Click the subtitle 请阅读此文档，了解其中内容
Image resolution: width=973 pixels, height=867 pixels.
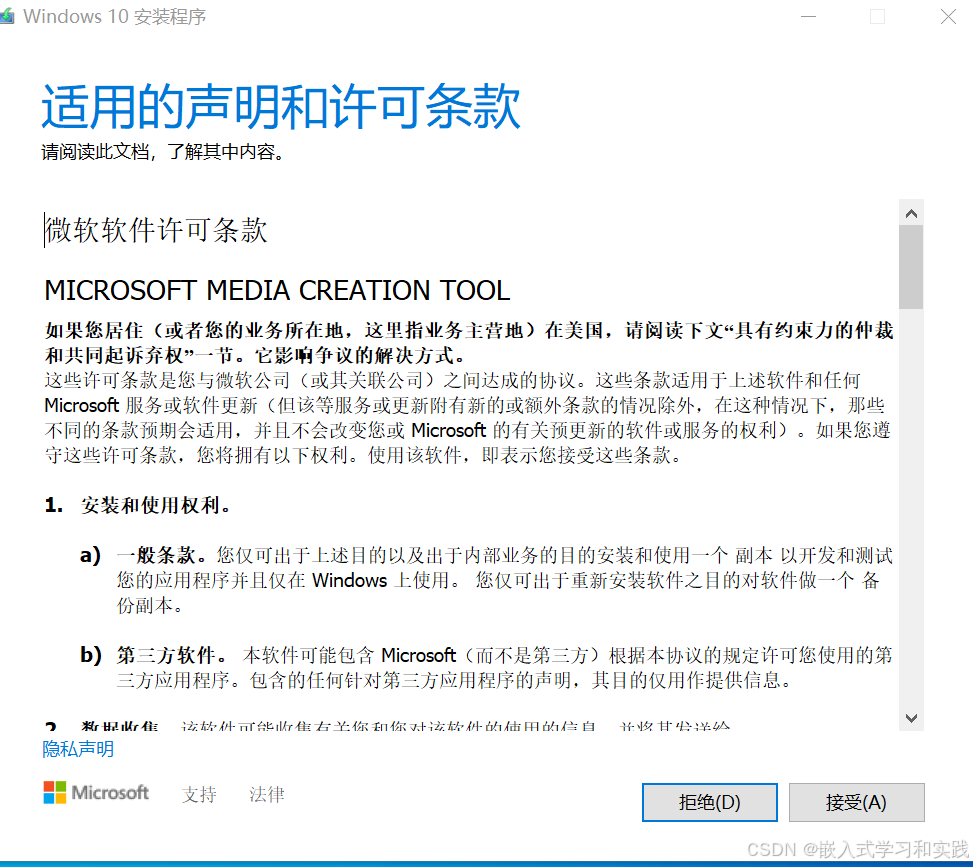163,151
